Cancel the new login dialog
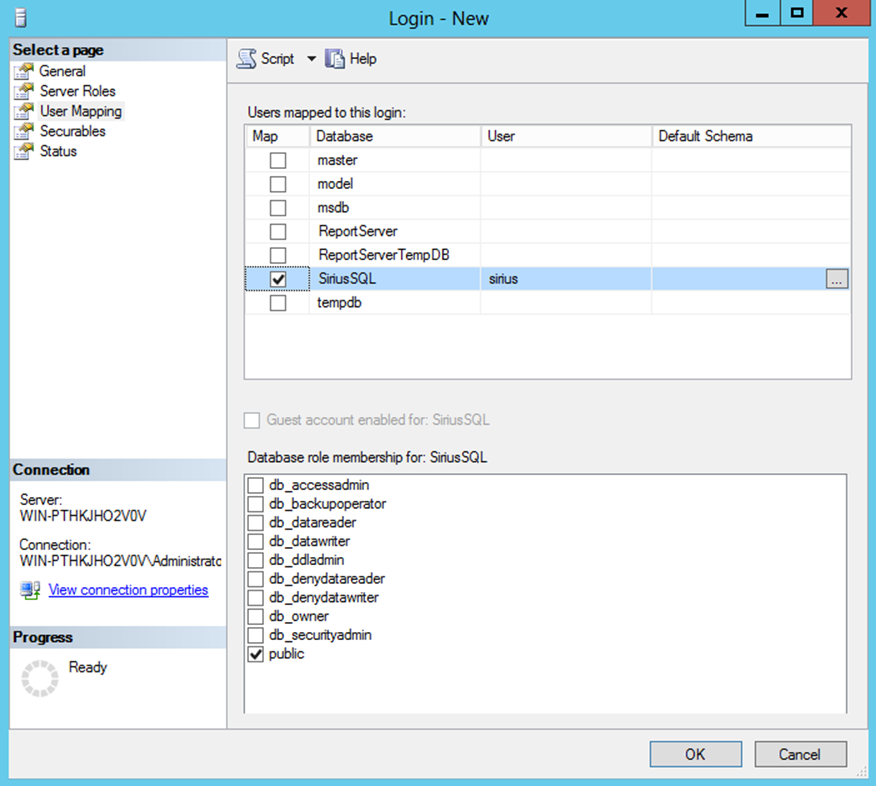The height and width of the screenshot is (786, 876). coord(800,754)
